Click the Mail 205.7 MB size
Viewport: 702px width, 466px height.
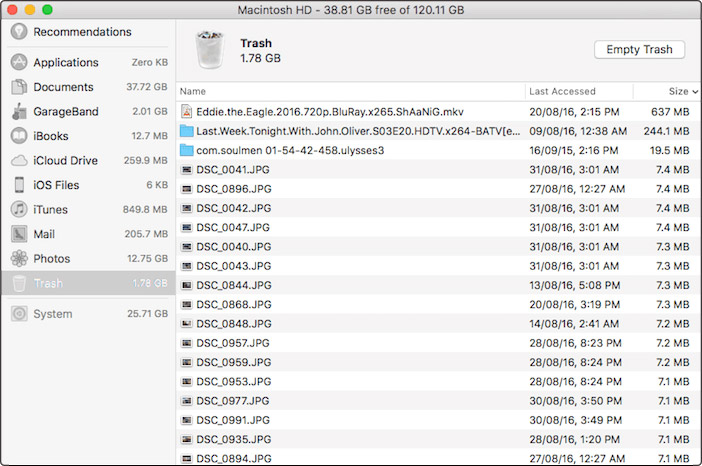[146, 234]
